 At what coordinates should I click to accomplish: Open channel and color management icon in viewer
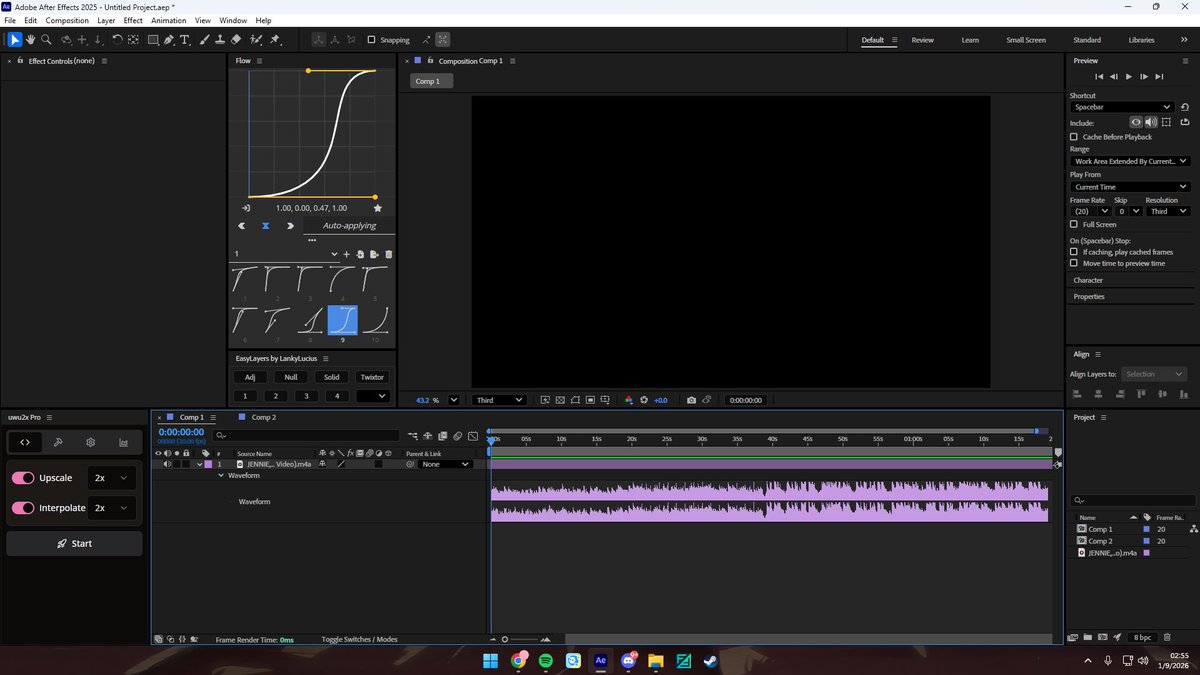pyautogui.click(x=629, y=400)
